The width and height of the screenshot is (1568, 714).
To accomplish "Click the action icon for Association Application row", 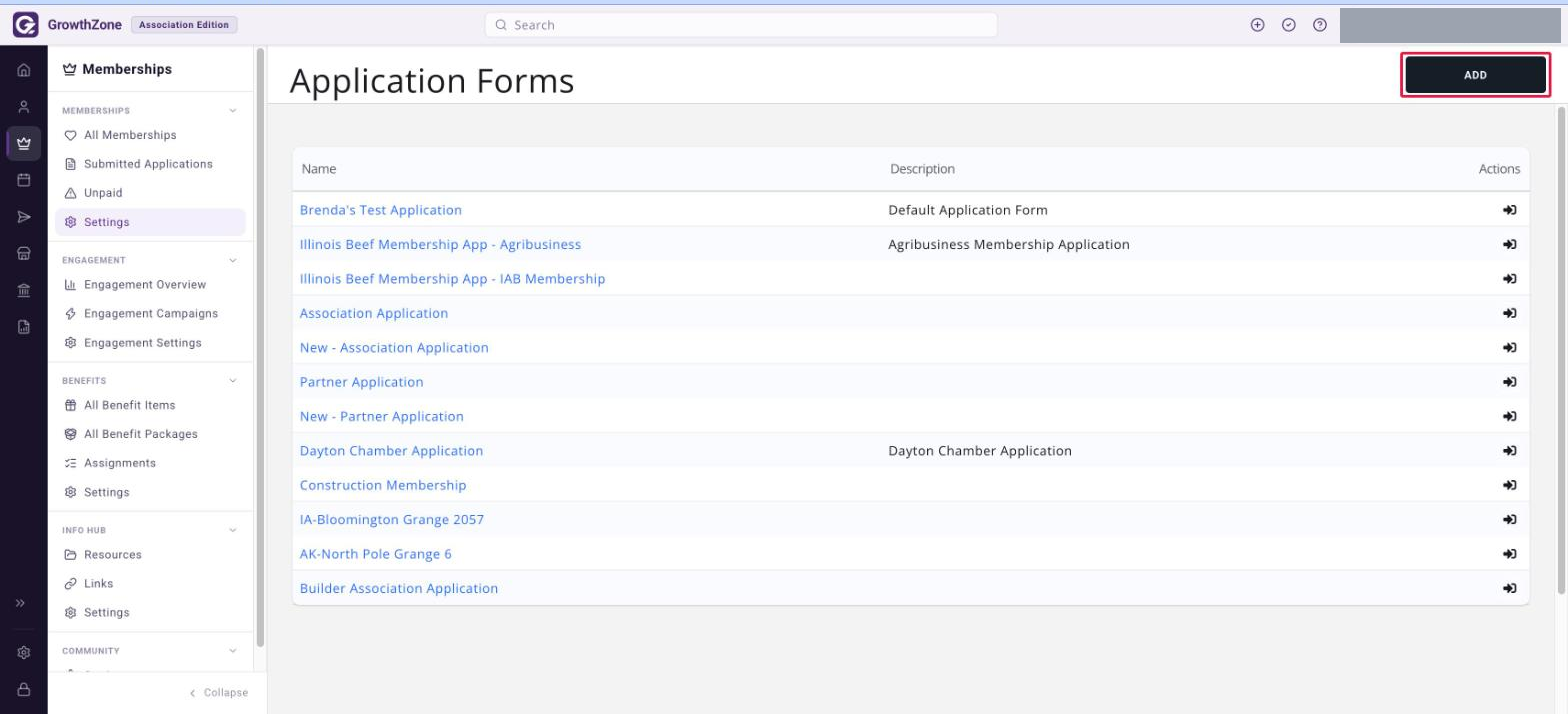I will tap(1510, 313).
